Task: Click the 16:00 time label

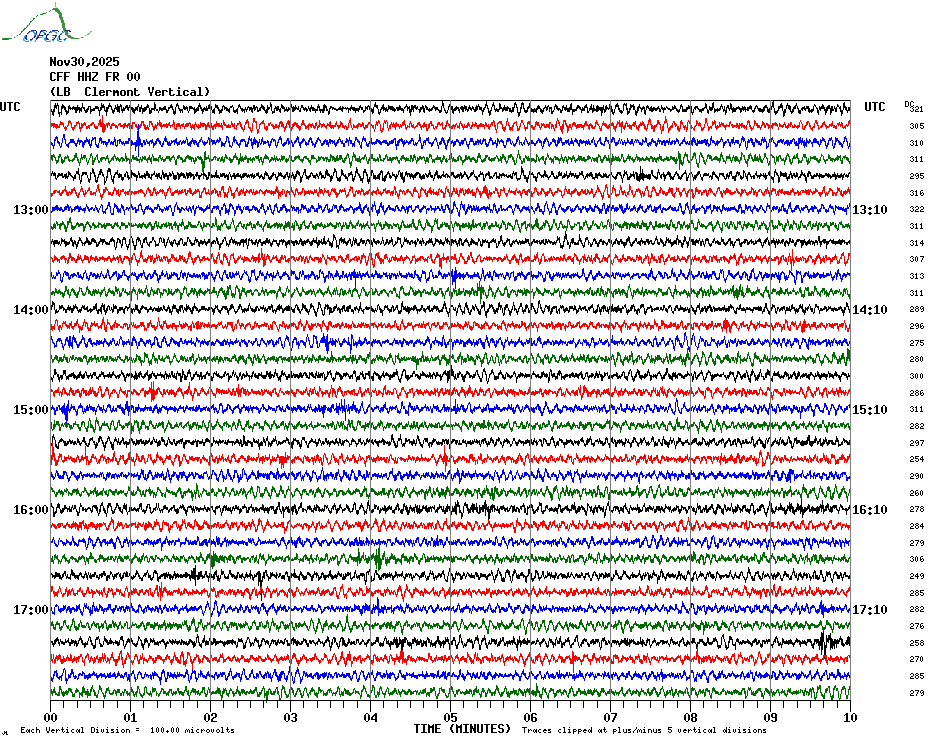Action: coord(31,510)
